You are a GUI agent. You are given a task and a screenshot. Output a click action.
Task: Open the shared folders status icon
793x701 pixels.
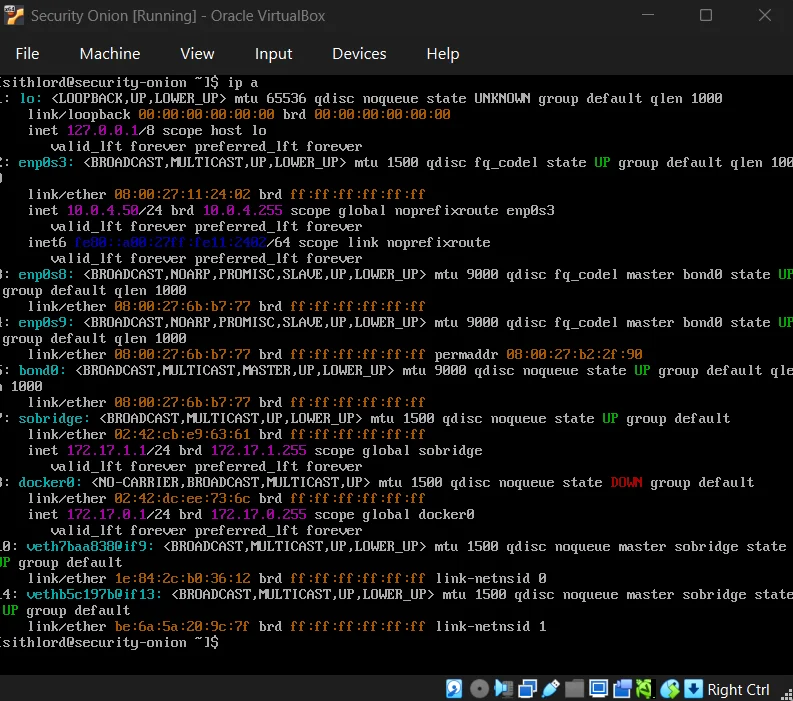click(575, 689)
